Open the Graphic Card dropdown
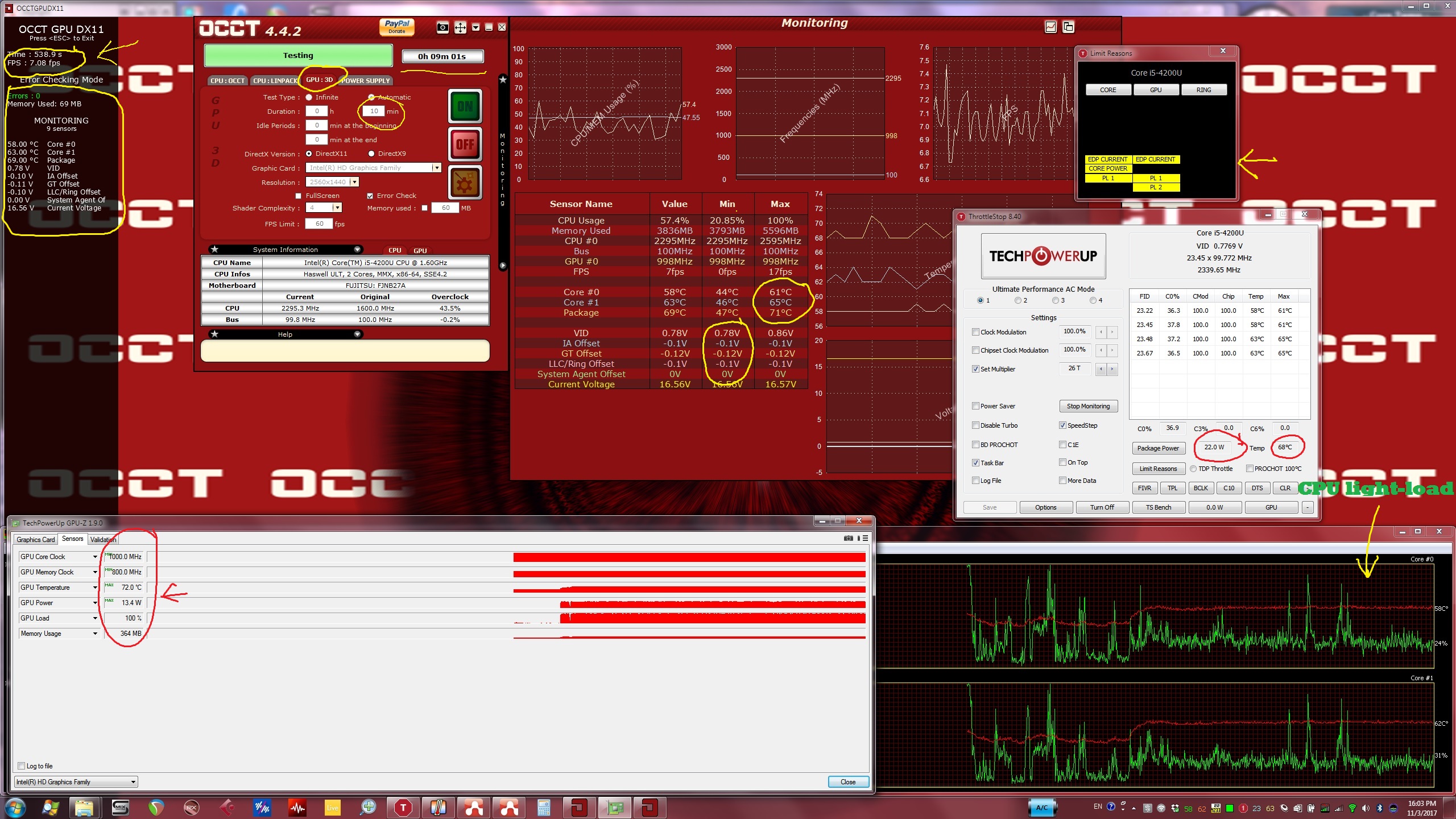The height and width of the screenshot is (819, 1456). 436,168
